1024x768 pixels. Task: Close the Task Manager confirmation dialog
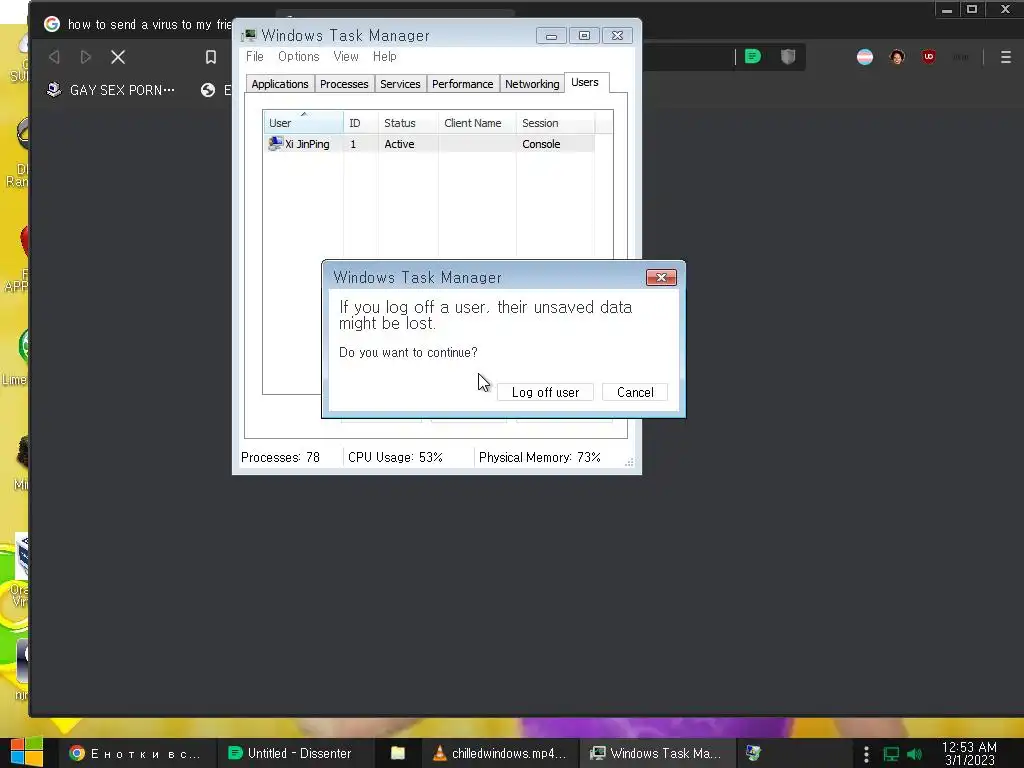click(661, 278)
